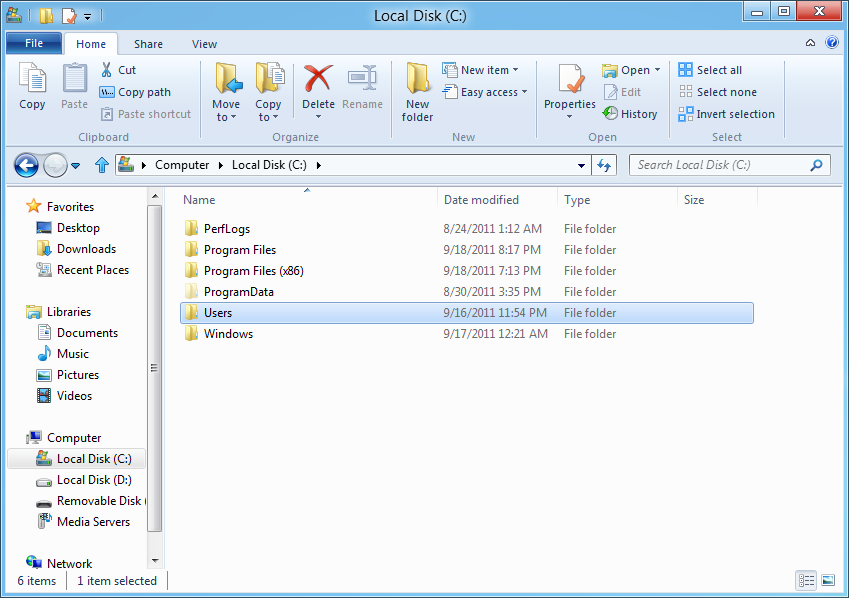Click the Edit button in Open group
This screenshot has height=598, width=849.
point(623,92)
